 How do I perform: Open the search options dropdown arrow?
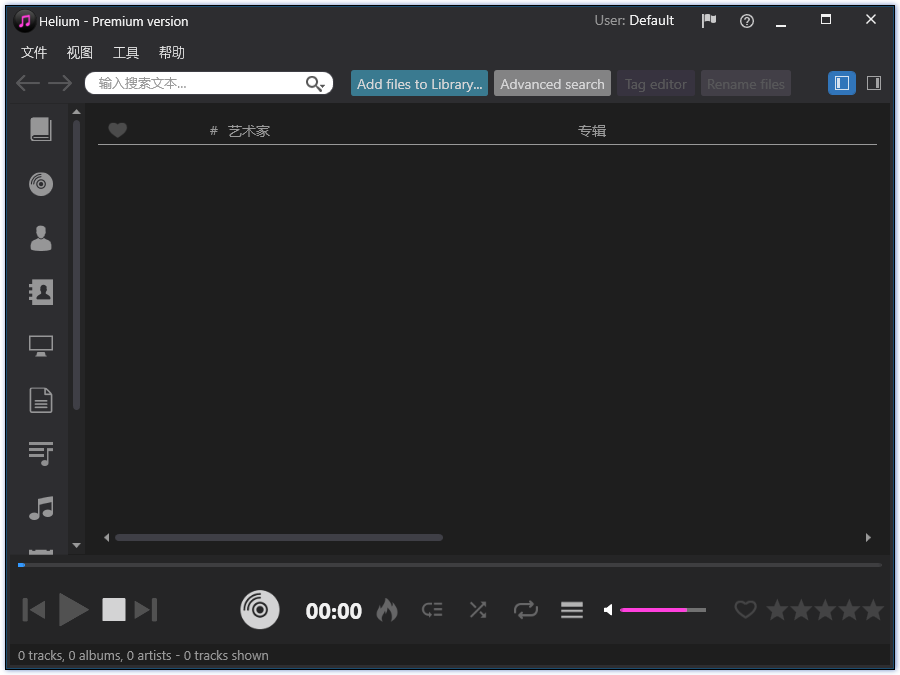pyautogui.click(x=323, y=87)
